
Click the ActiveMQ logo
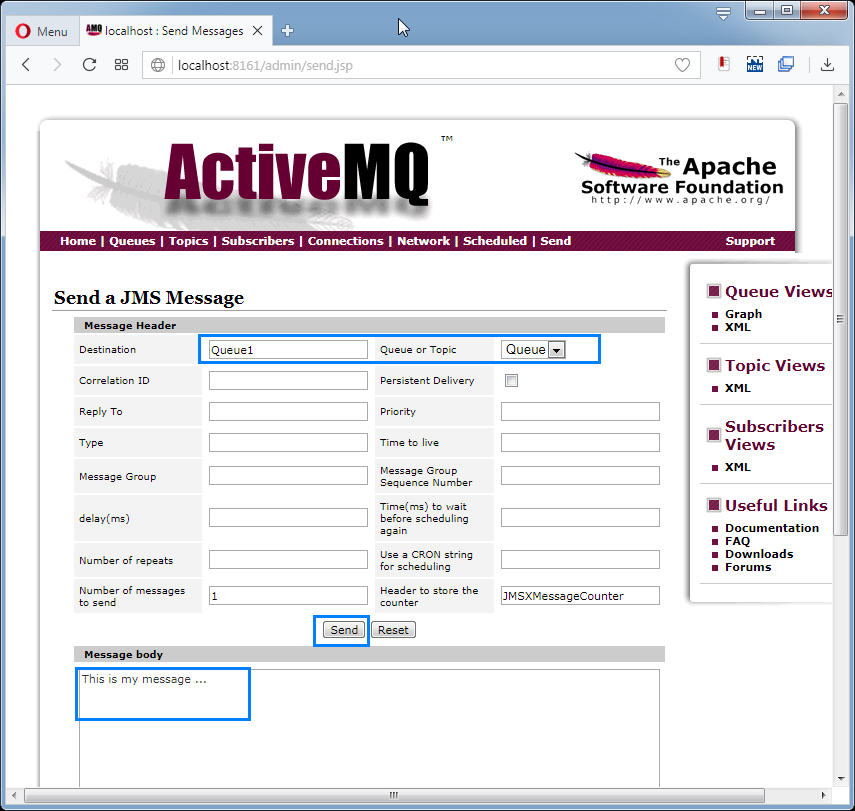[297, 173]
